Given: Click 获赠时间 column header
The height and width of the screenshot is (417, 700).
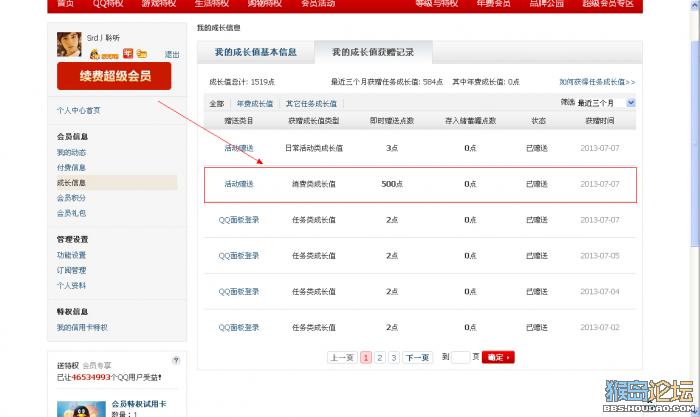Looking at the screenshot, I should click(x=600, y=121).
